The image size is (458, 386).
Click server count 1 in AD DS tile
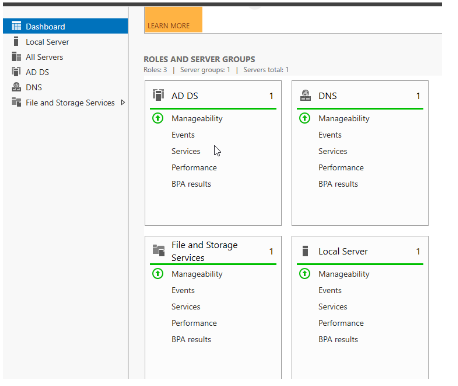(271, 96)
